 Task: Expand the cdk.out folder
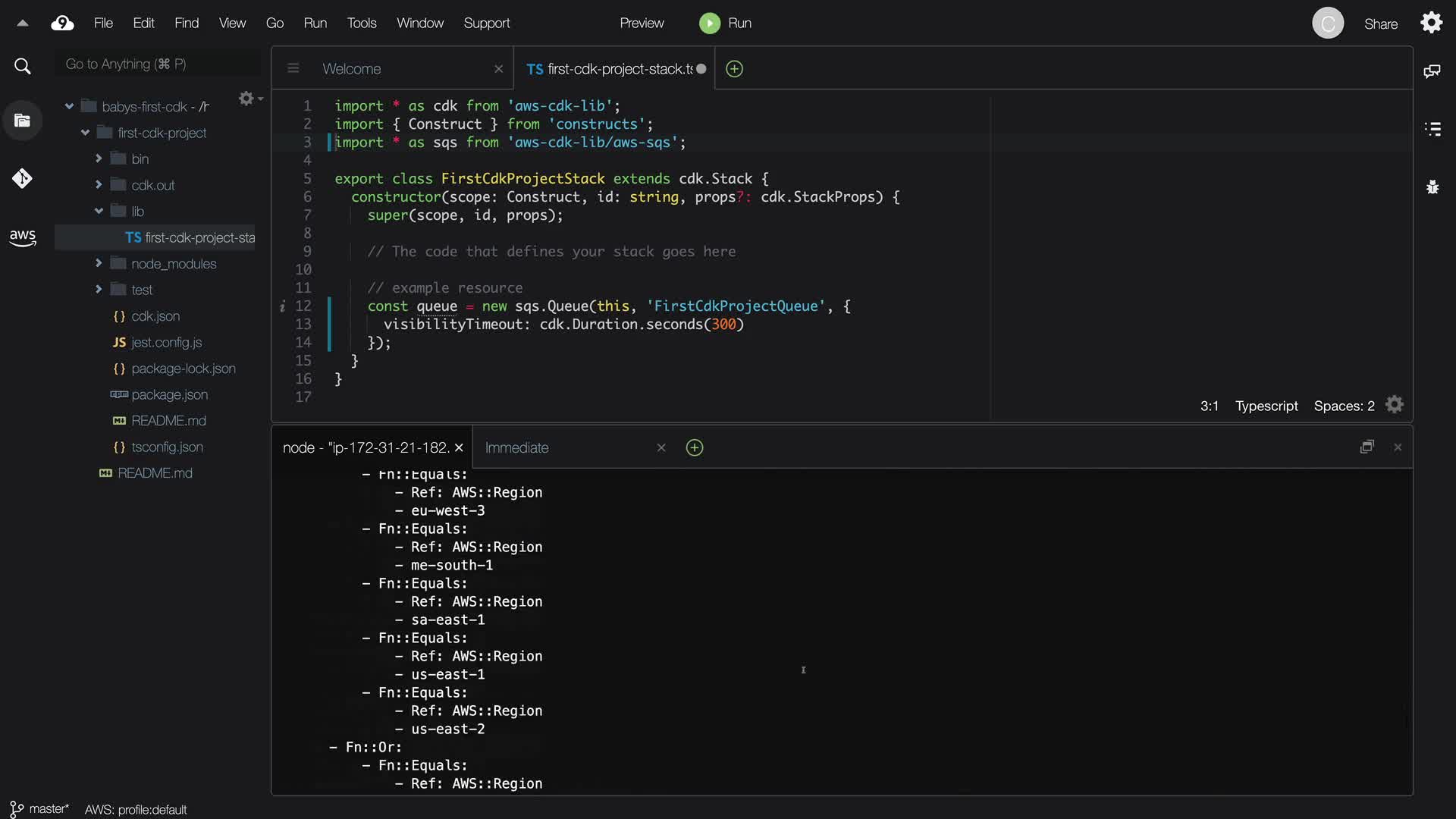(99, 185)
